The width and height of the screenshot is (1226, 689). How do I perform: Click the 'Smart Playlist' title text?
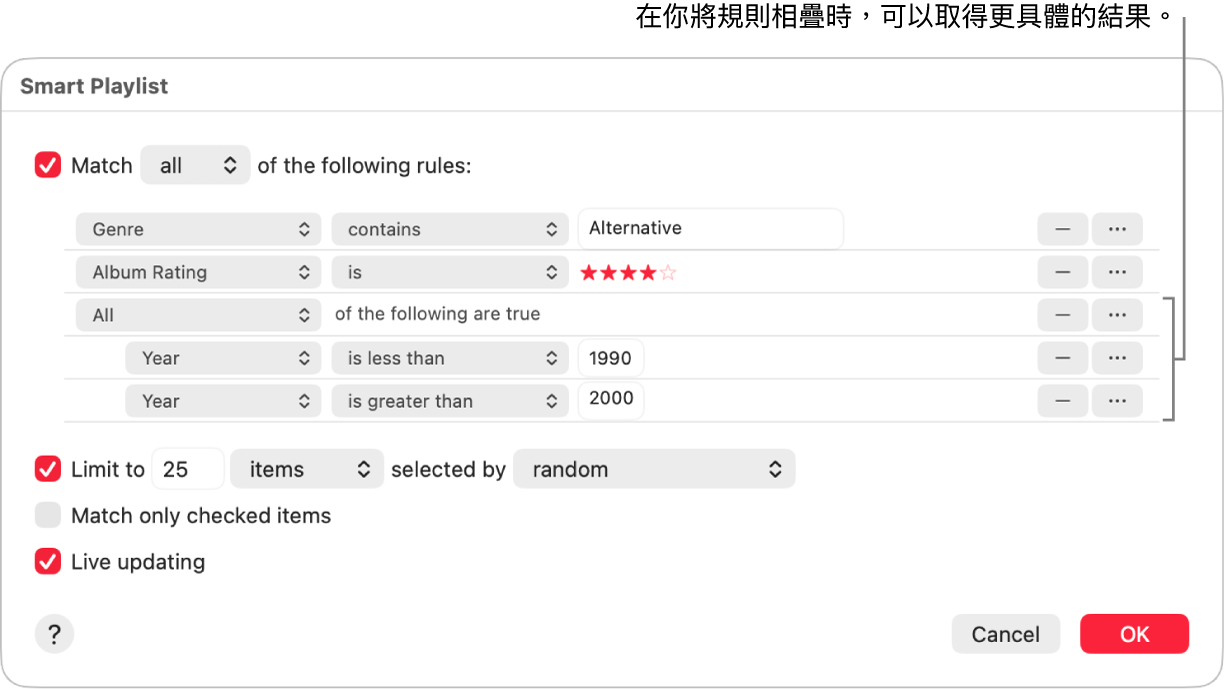click(94, 86)
